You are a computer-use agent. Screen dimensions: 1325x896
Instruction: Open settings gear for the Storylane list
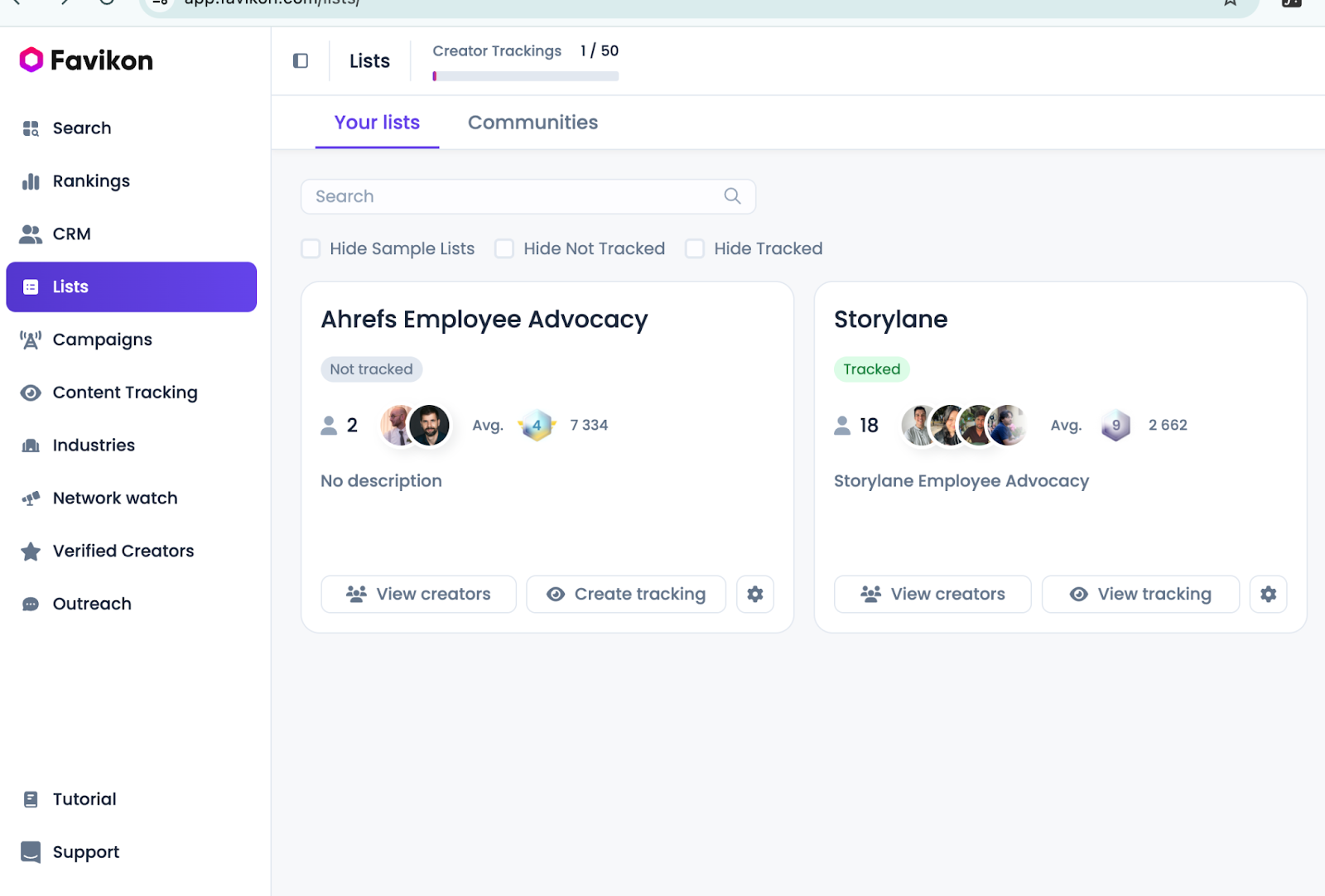1269,595
